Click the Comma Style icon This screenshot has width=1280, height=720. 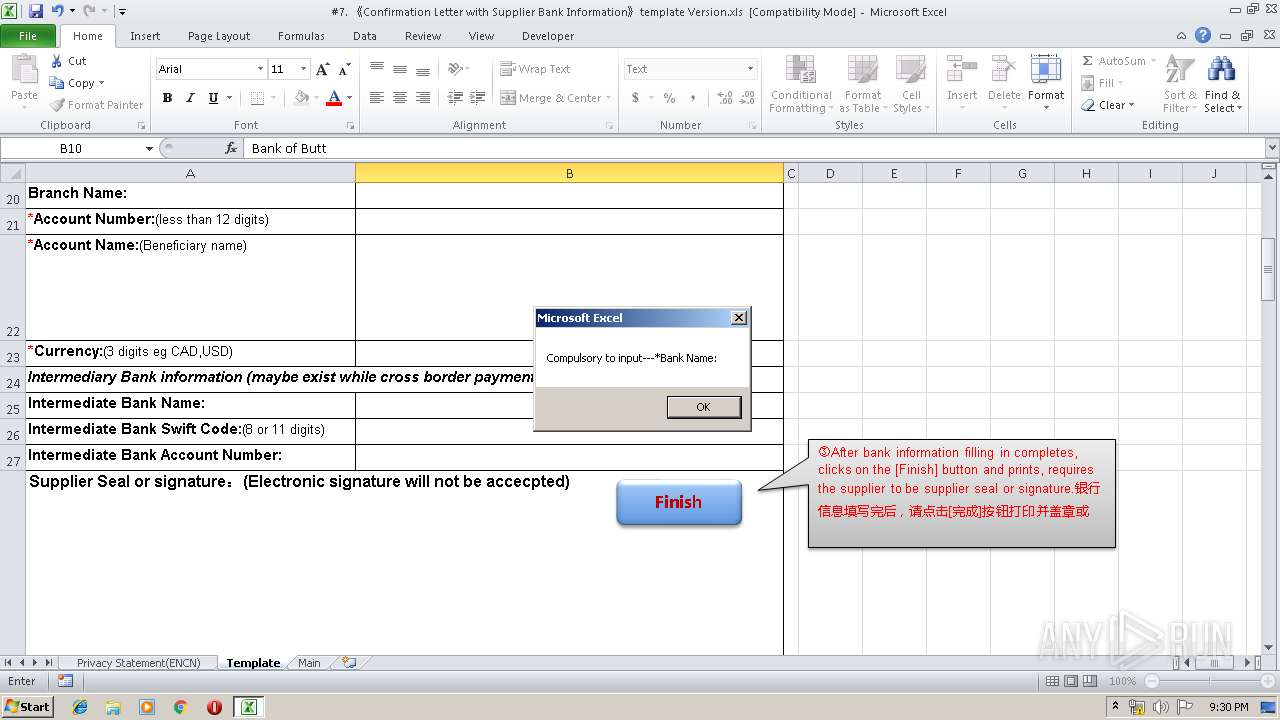694,98
